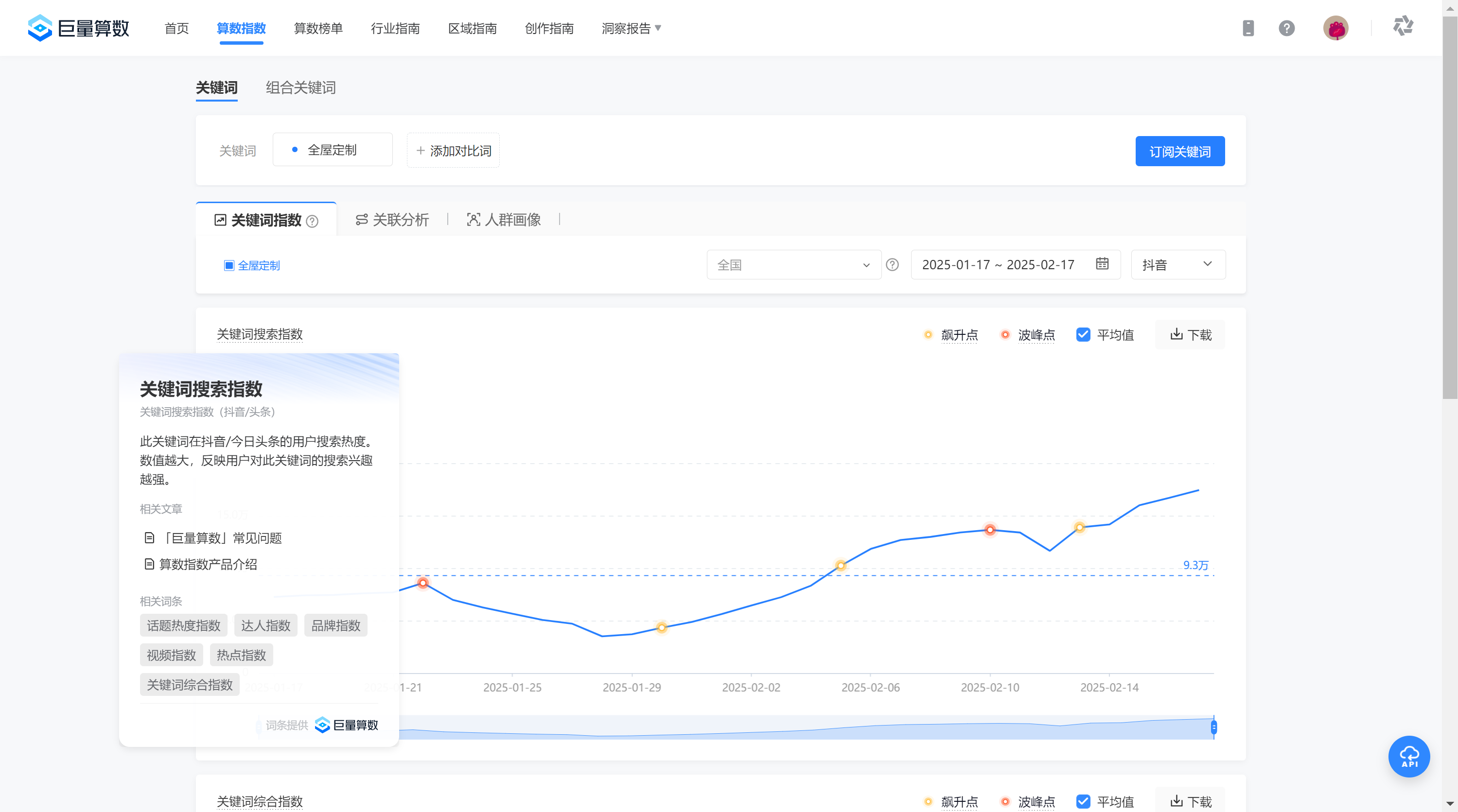This screenshot has width=1458, height=812.
Task: Open 算数榜单 in top navigation
Action: pyautogui.click(x=318, y=28)
